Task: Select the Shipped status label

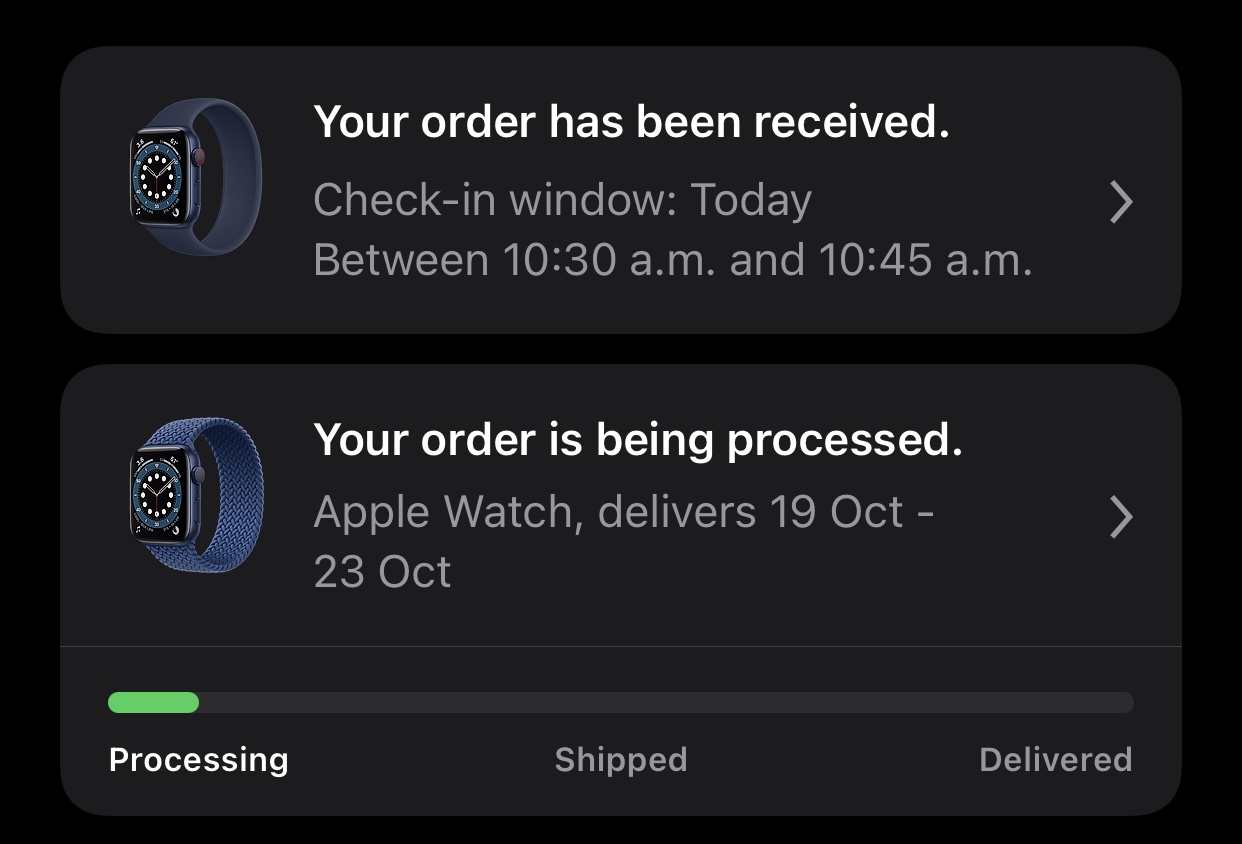Action: [x=621, y=760]
